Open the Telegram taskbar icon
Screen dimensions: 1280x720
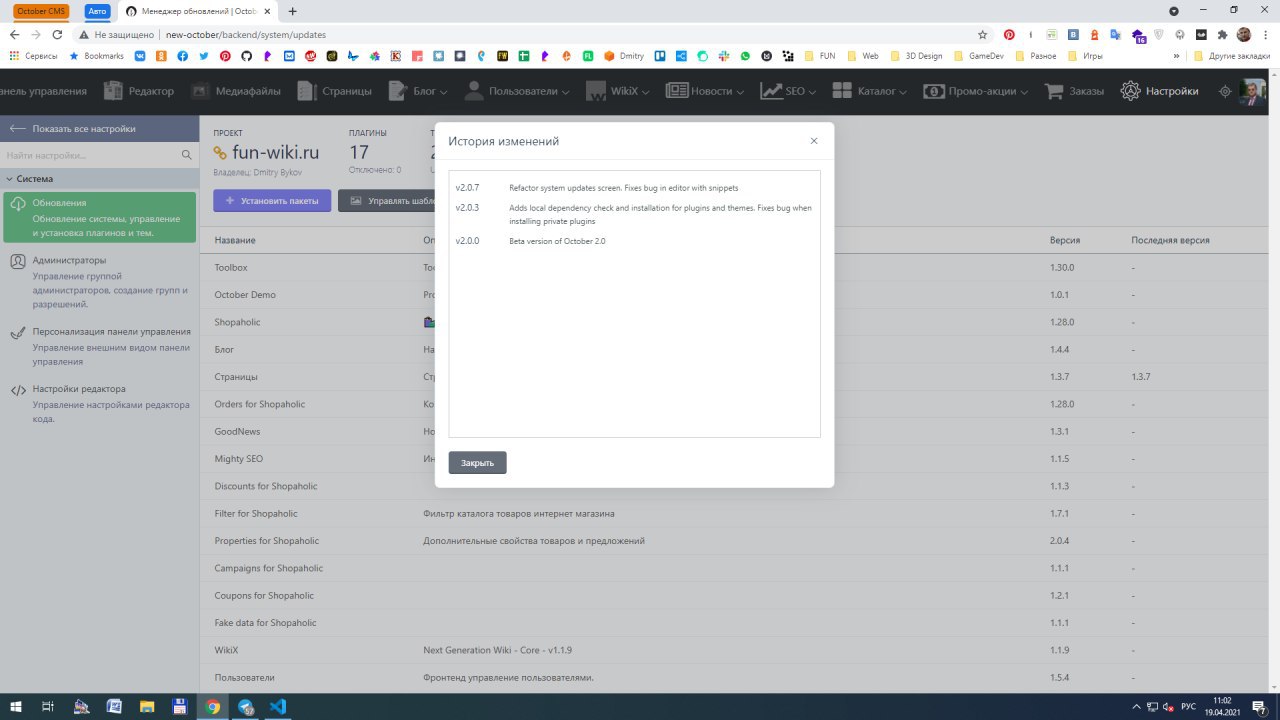(x=245, y=706)
